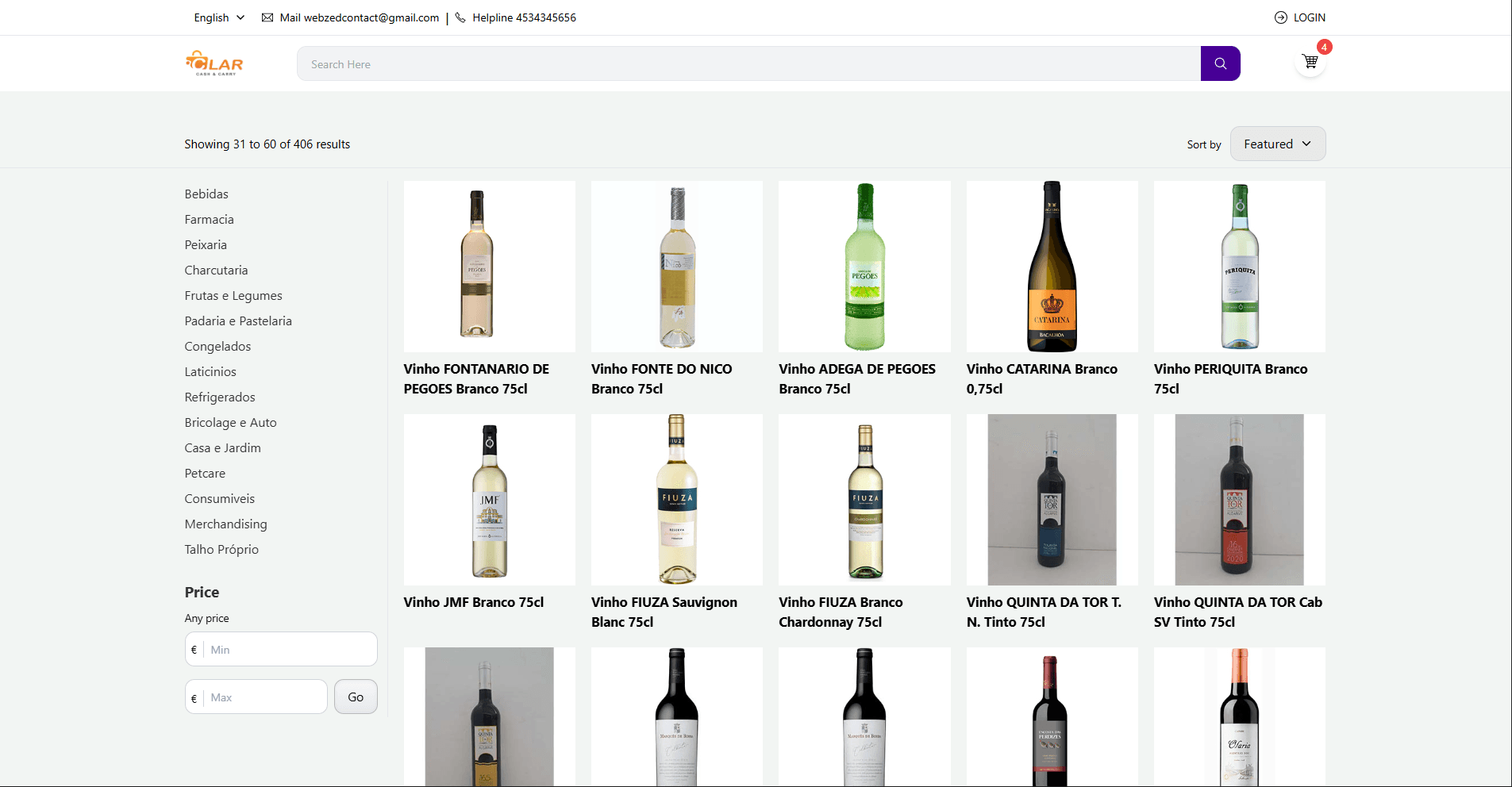Screen dimensions: 1512x787
Task: Open the Padaria e Pastelaria category
Action: click(238, 321)
